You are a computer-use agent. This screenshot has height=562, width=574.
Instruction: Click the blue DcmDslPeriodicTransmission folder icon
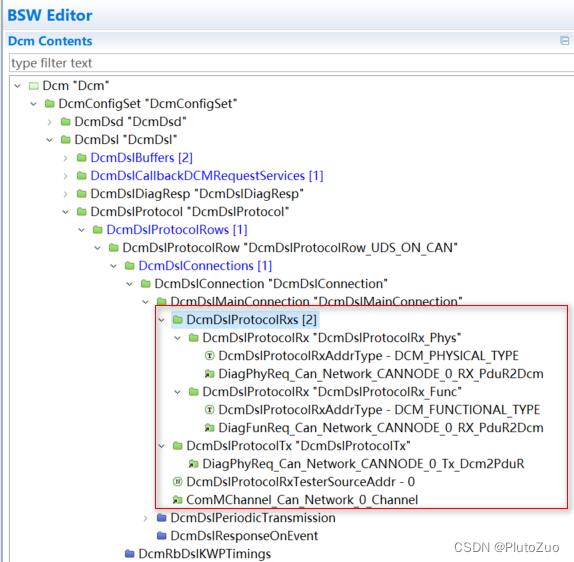tap(161, 518)
